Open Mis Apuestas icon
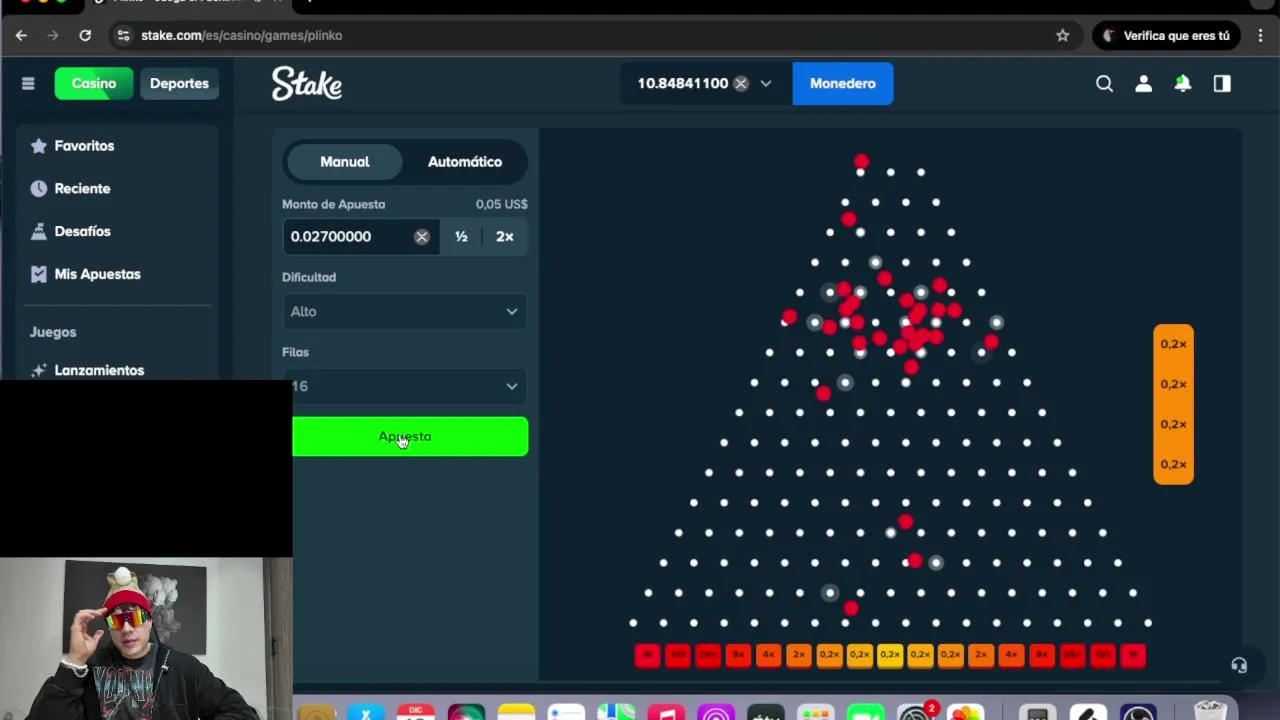 coord(39,274)
